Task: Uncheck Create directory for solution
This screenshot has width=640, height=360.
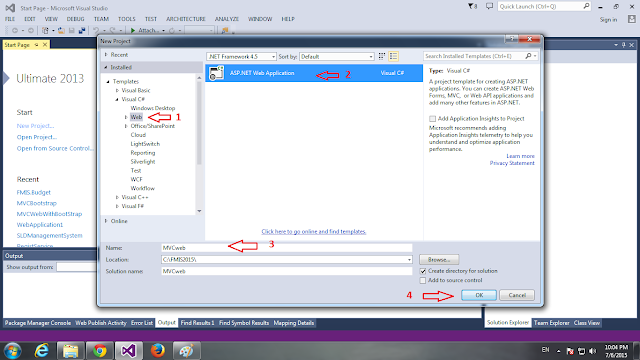Action: point(423,271)
